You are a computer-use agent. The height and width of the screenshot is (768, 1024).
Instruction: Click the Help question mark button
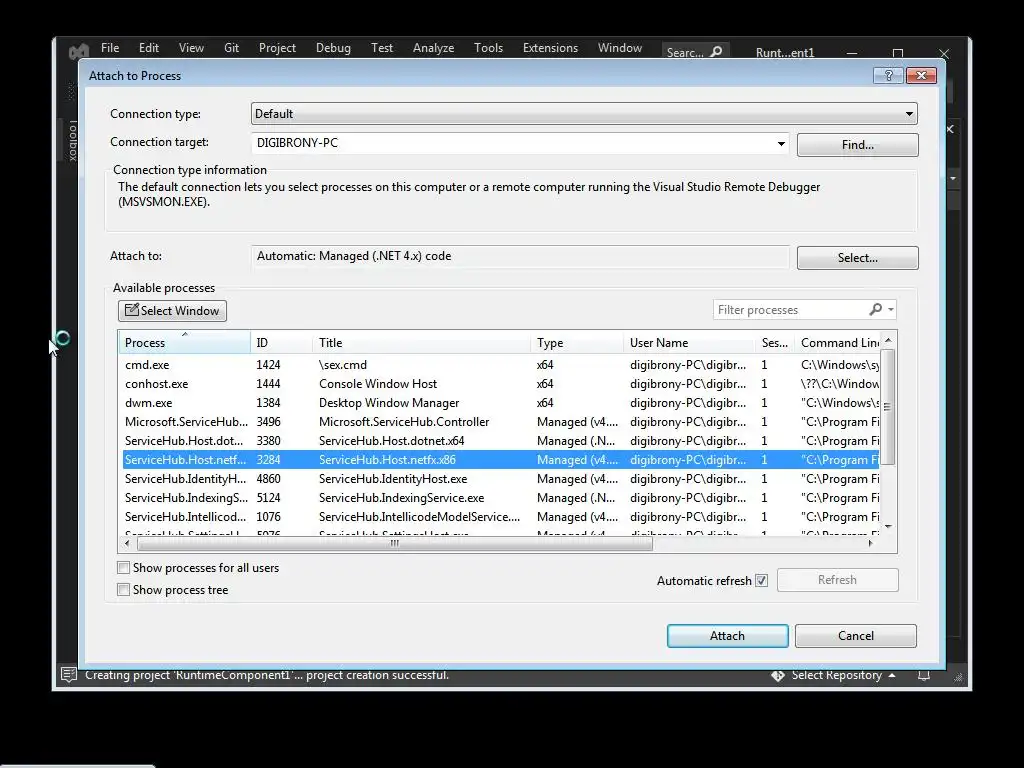pos(888,76)
